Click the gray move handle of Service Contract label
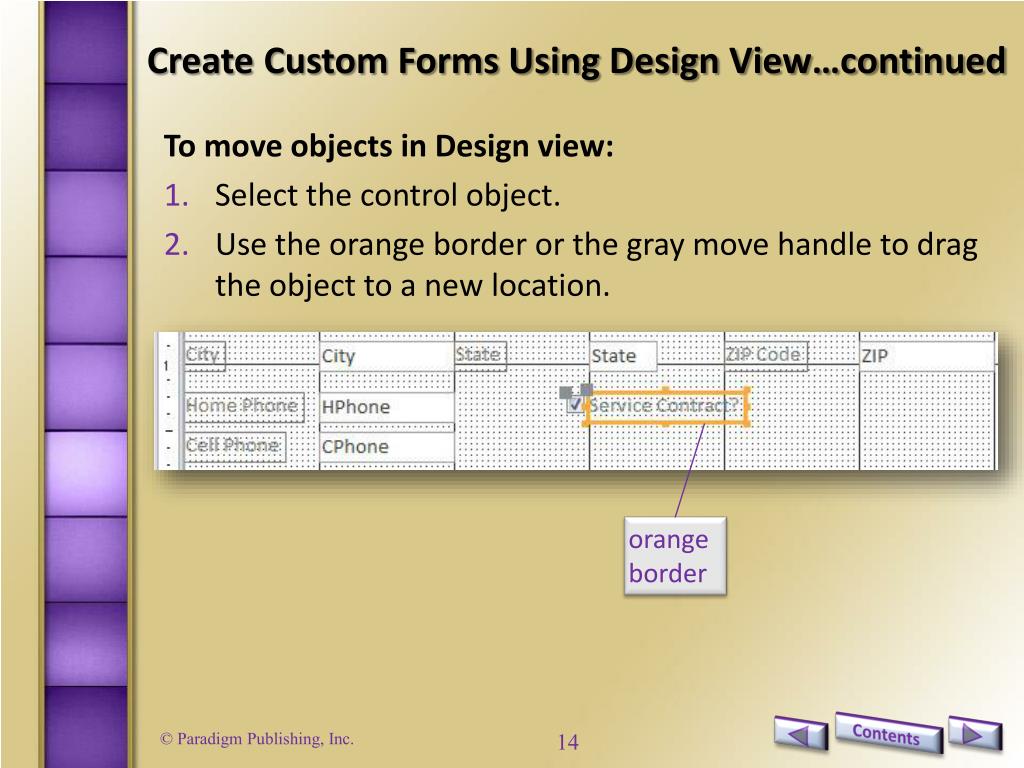The width and height of the screenshot is (1024, 768). 586,389
